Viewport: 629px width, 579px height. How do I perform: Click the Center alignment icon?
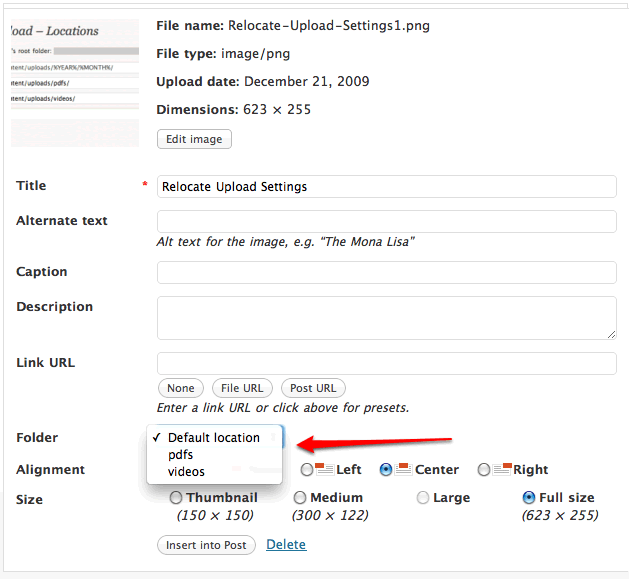tap(403, 469)
